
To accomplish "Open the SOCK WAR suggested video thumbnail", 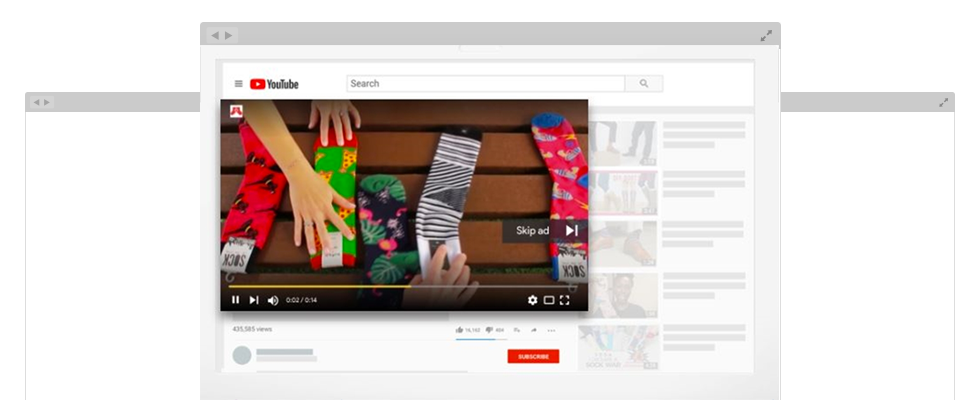I will coord(619,348).
